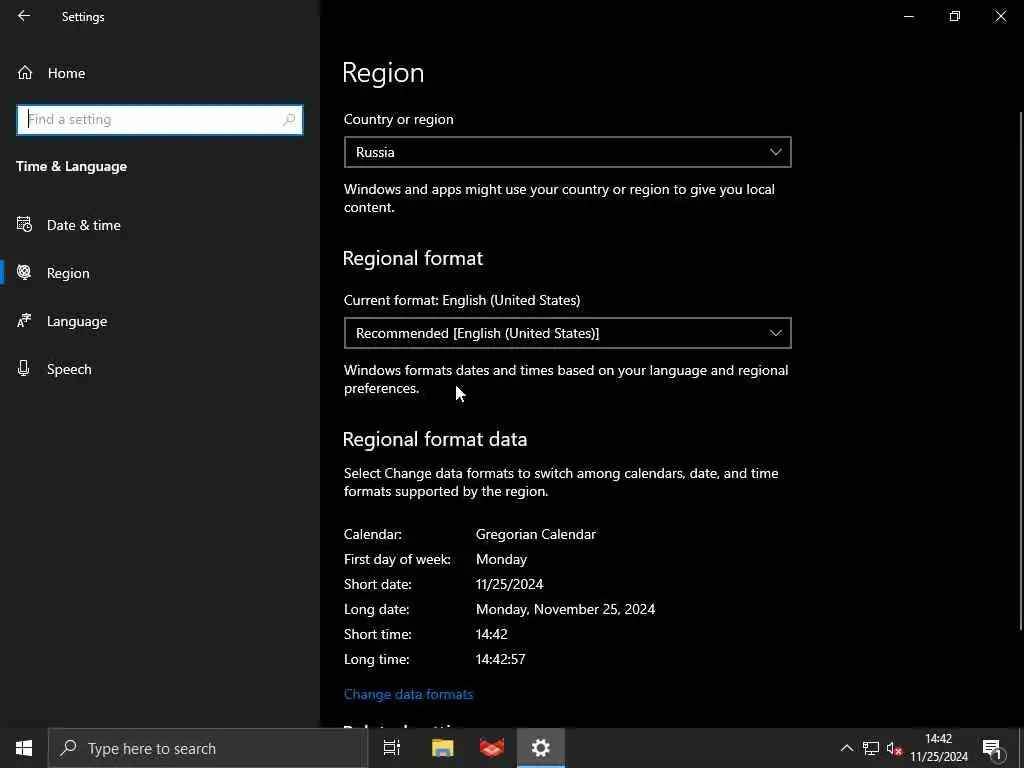Click the magnifier icon in Find a setting

click(x=289, y=120)
